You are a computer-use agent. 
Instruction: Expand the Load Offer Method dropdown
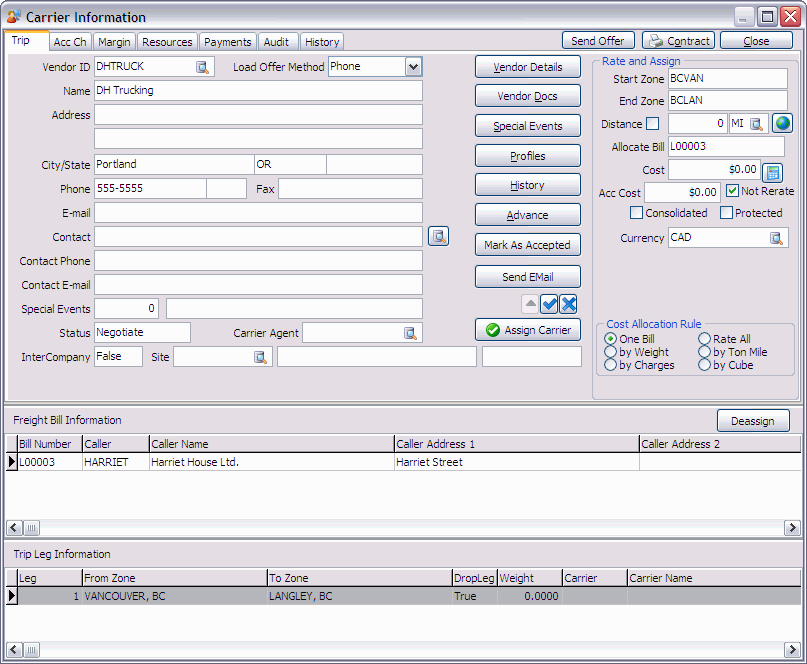click(x=413, y=67)
